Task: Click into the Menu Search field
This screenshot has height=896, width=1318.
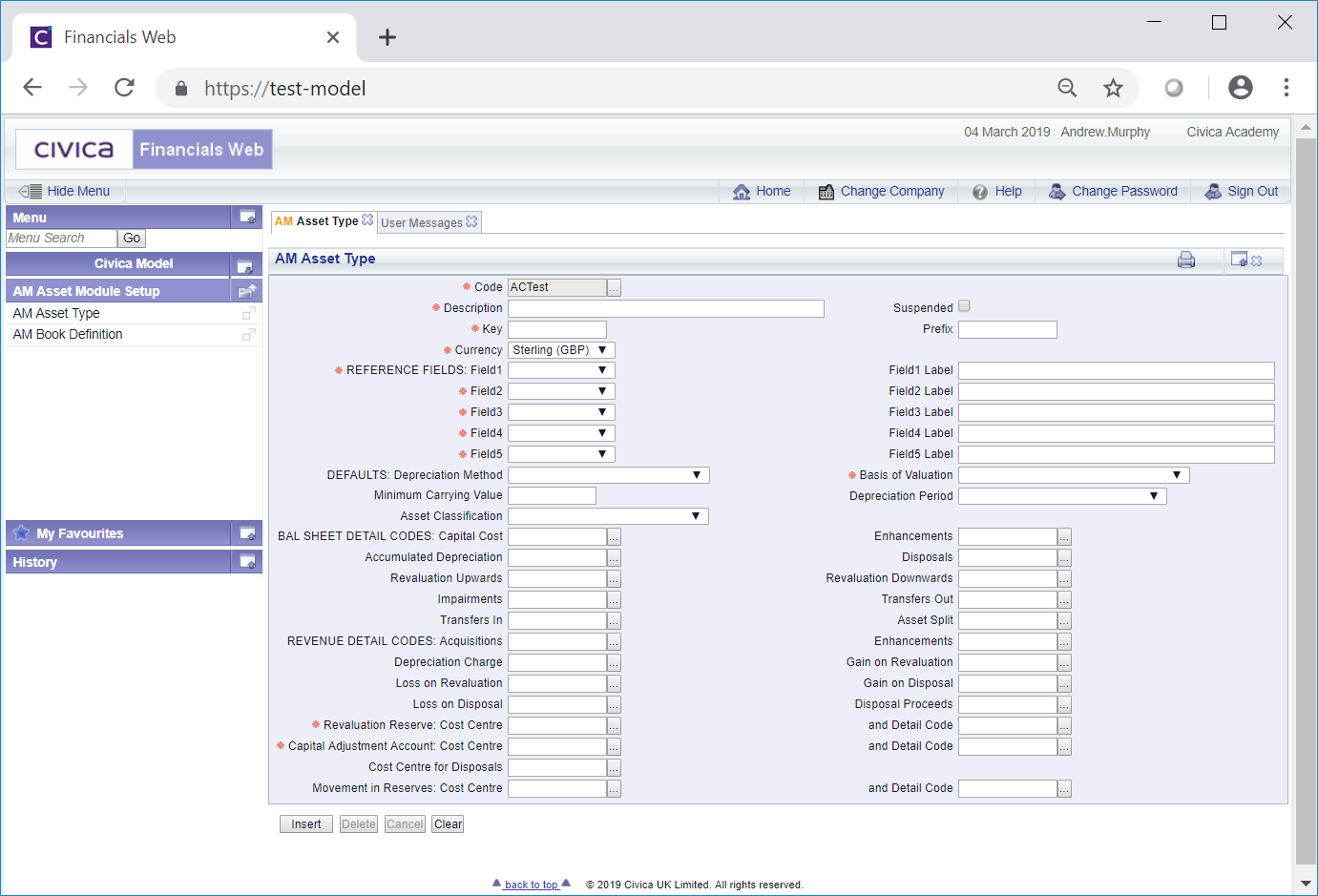Action: [61, 239]
